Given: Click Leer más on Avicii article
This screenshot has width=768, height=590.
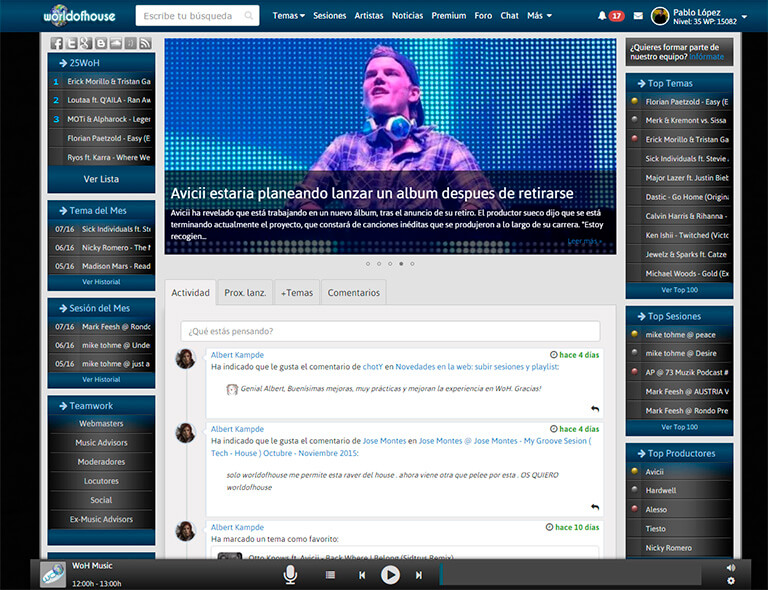Looking at the screenshot, I should coord(584,241).
